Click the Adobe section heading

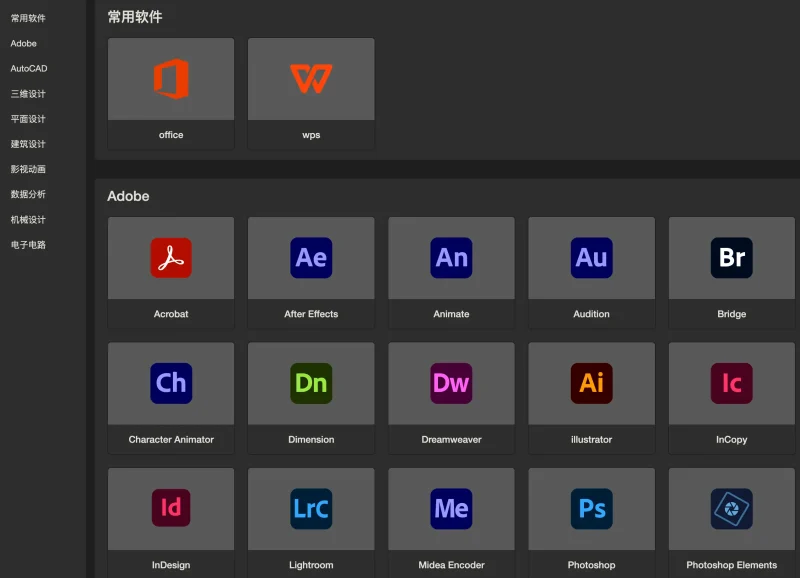(x=128, y=196)
